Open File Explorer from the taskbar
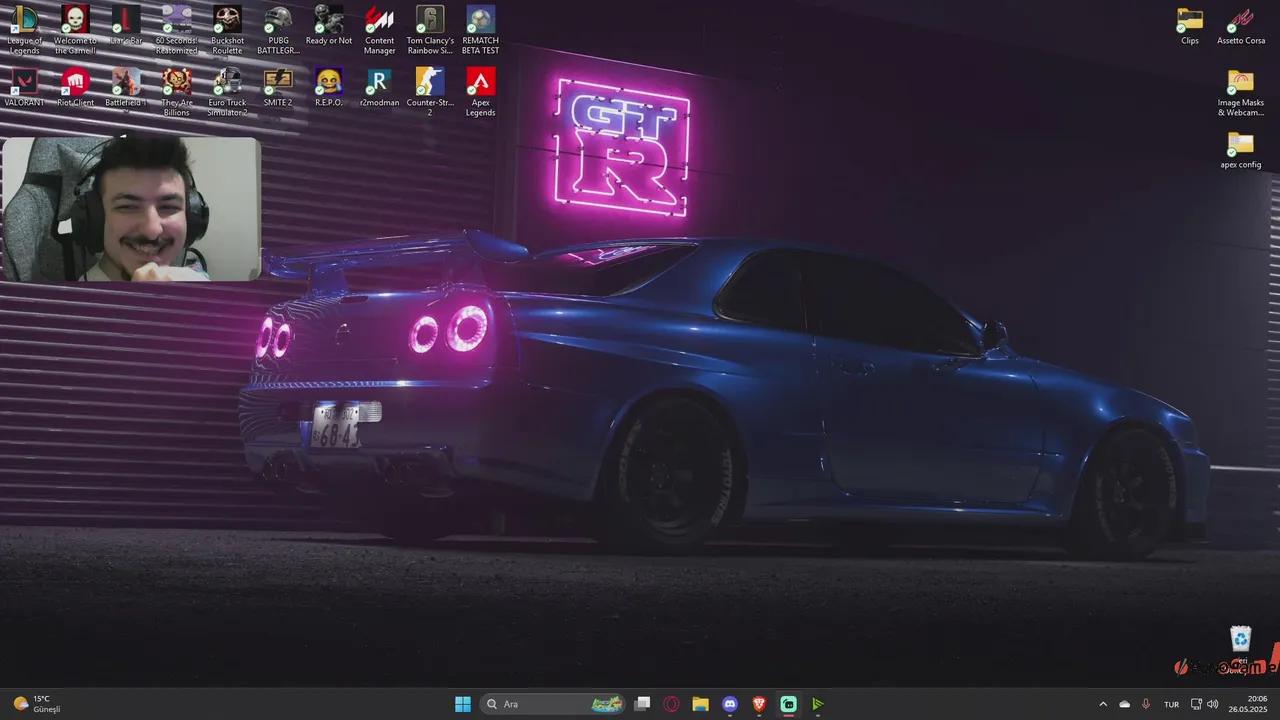The height and width of the screenshot is (720, 1280). 701,704
